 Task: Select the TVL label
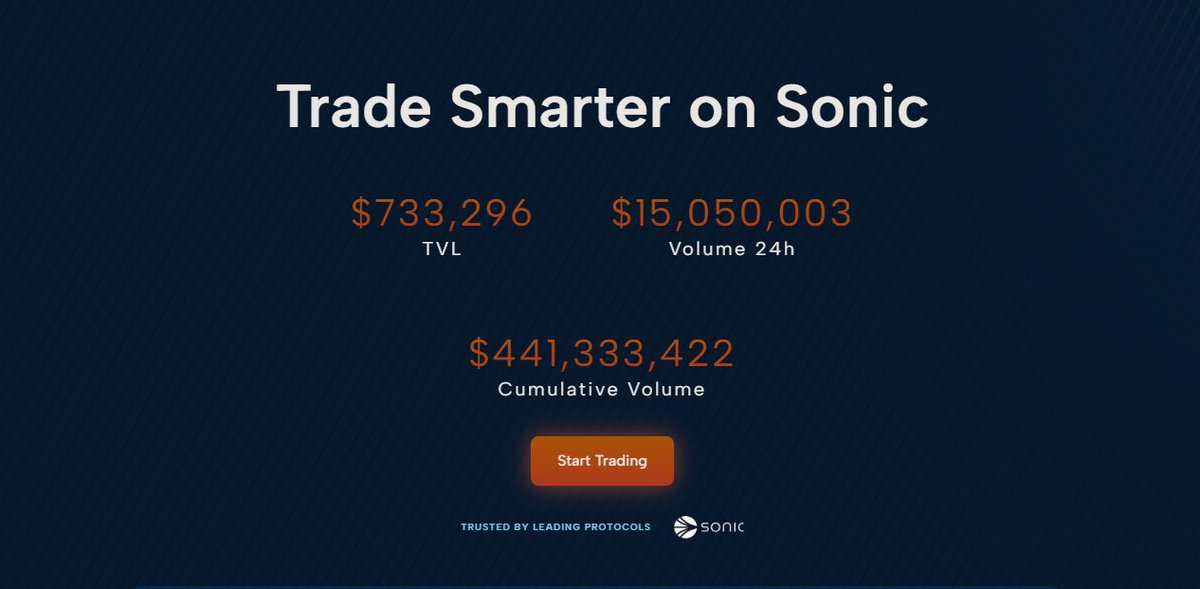(x=442, y=249)
